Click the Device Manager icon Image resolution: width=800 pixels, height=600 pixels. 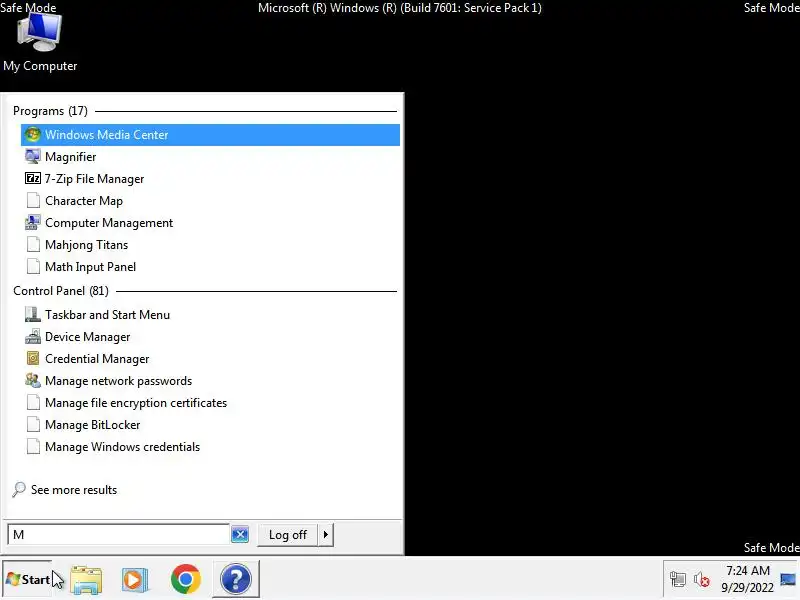tap(33, 337)
